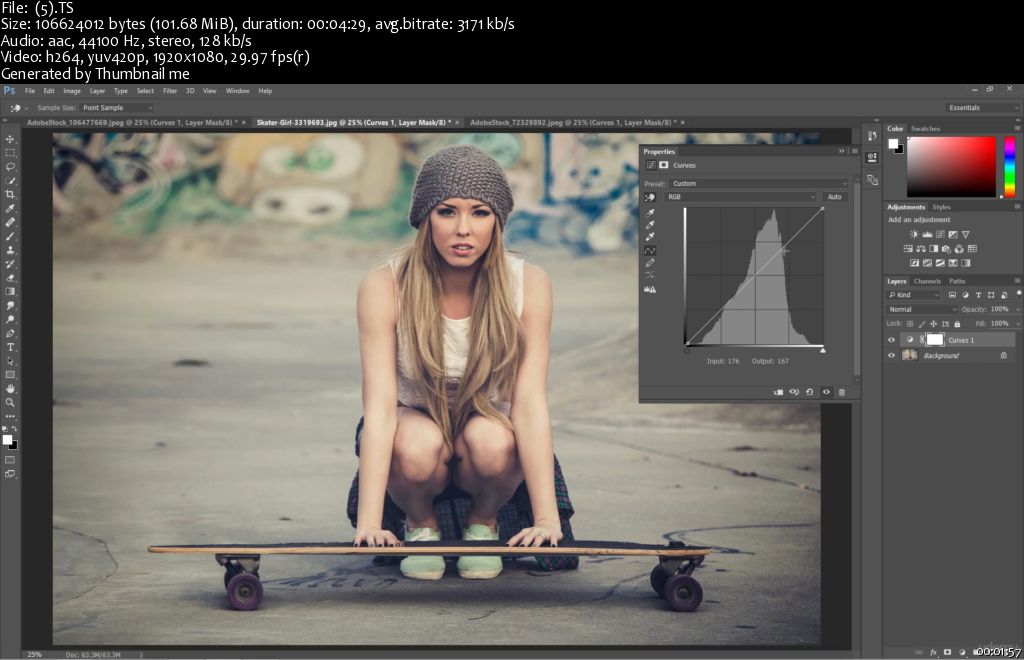Select the Move tool
The height and width of the screenshot is (660, 1024).
click(10, 139)
